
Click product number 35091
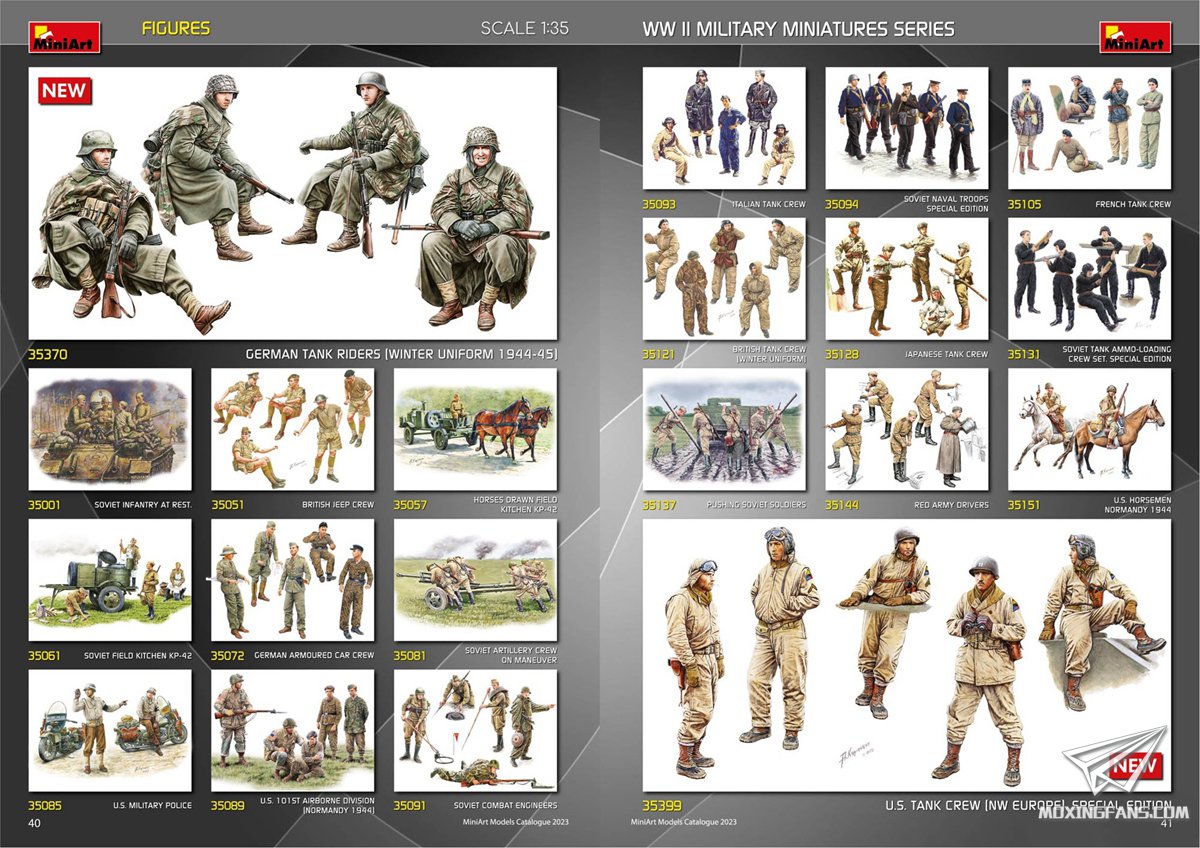(411, 805)
